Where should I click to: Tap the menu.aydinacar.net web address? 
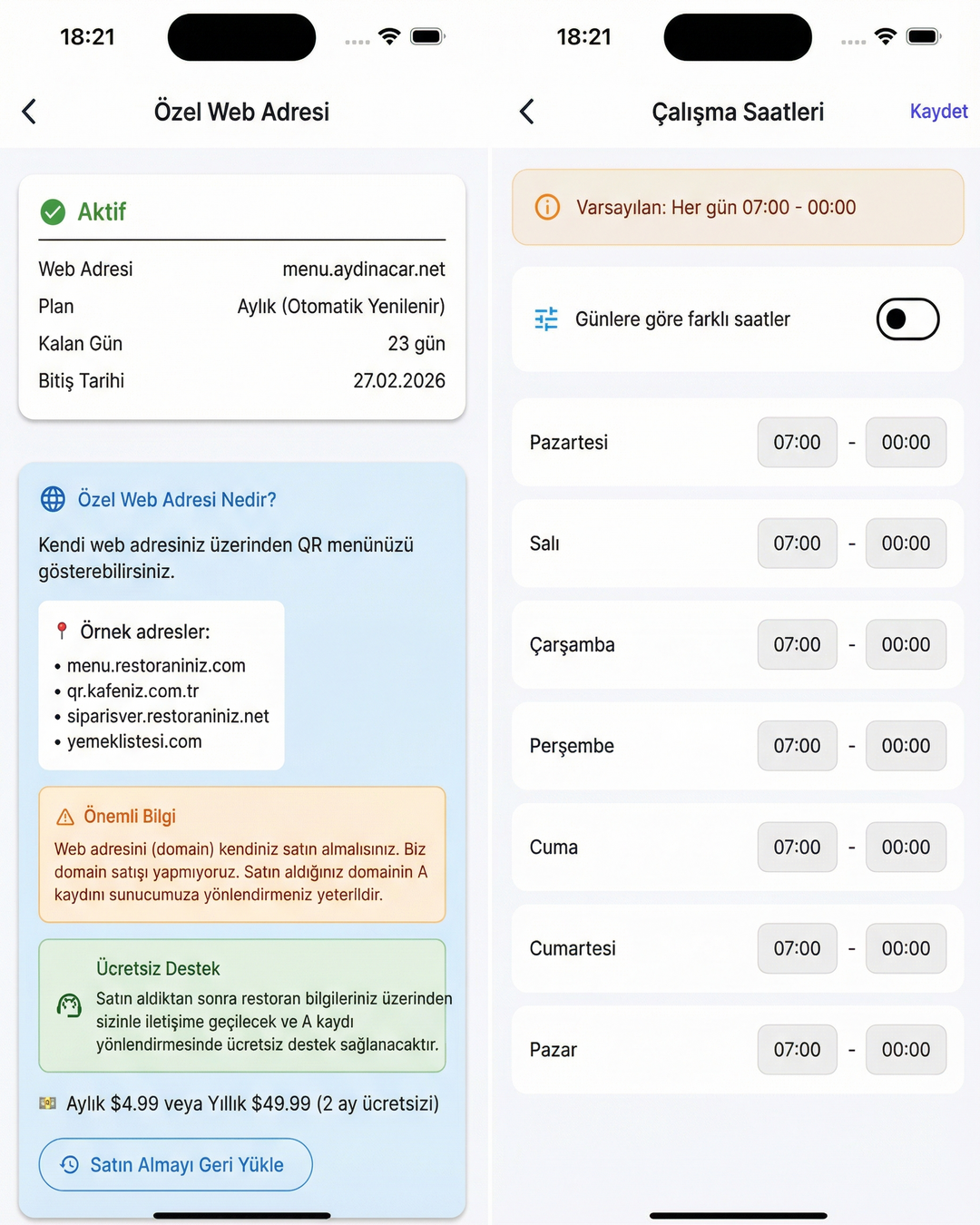363,269
